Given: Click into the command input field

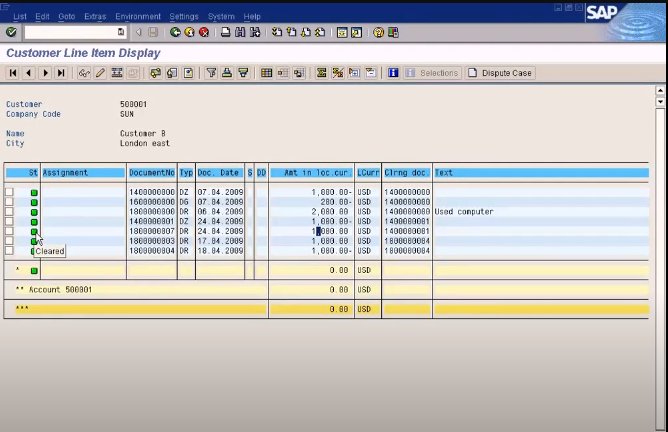Looking at the screenshot, I should pos(71,32).
